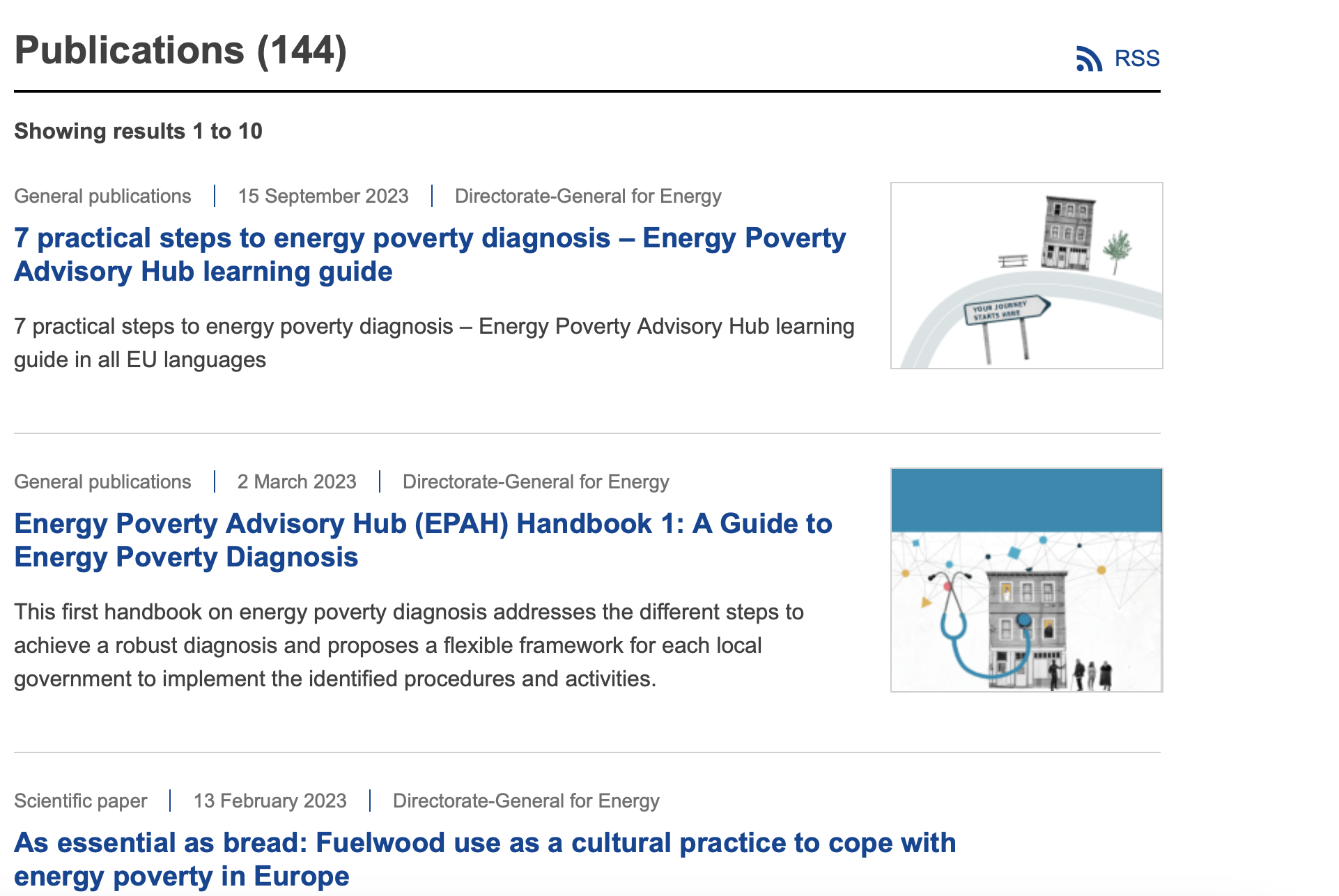Click the Scientific paper type label

coord(81,801)
